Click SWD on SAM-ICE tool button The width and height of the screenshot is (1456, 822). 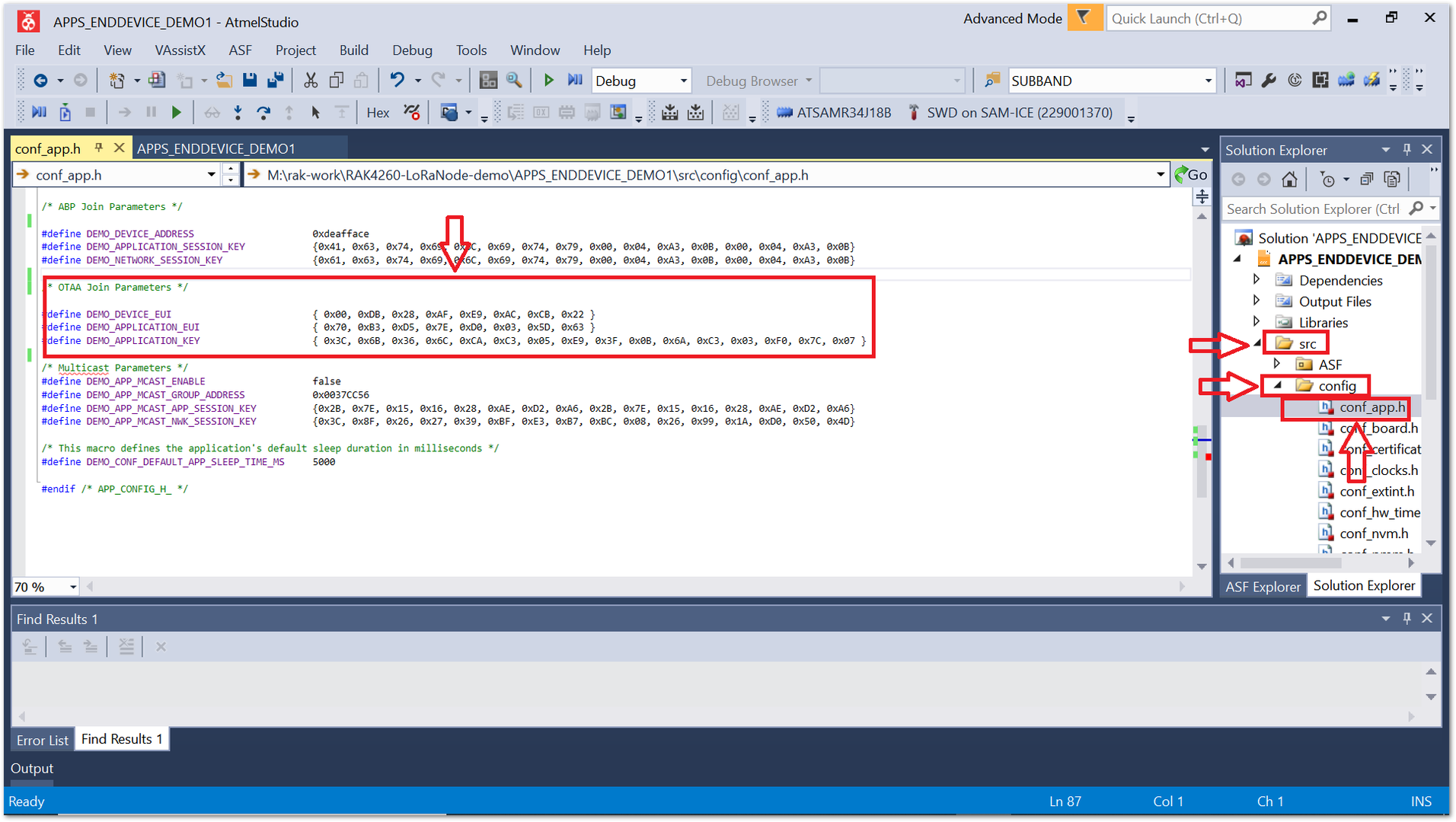1010,113
